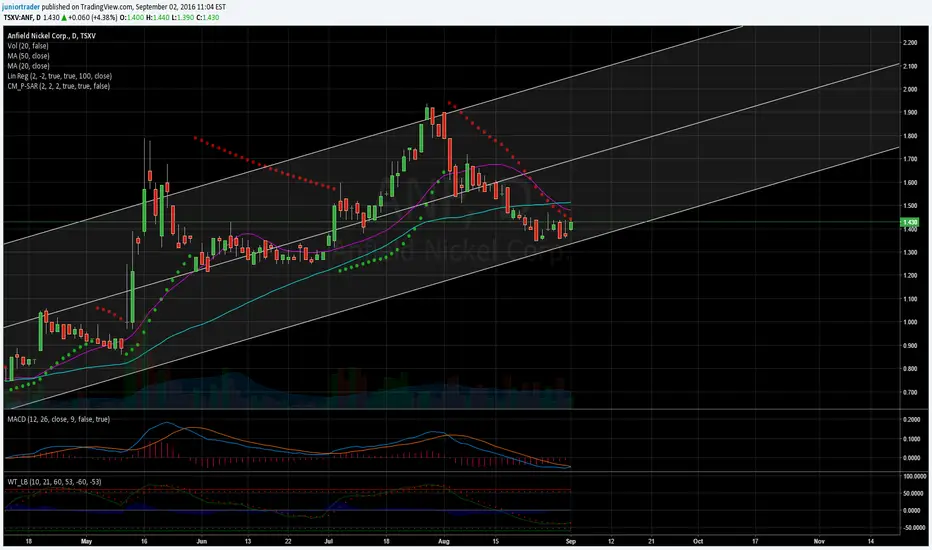
Task: Click the Jun date on time axis
Action: pyautogui.click(x=201, y=542)
